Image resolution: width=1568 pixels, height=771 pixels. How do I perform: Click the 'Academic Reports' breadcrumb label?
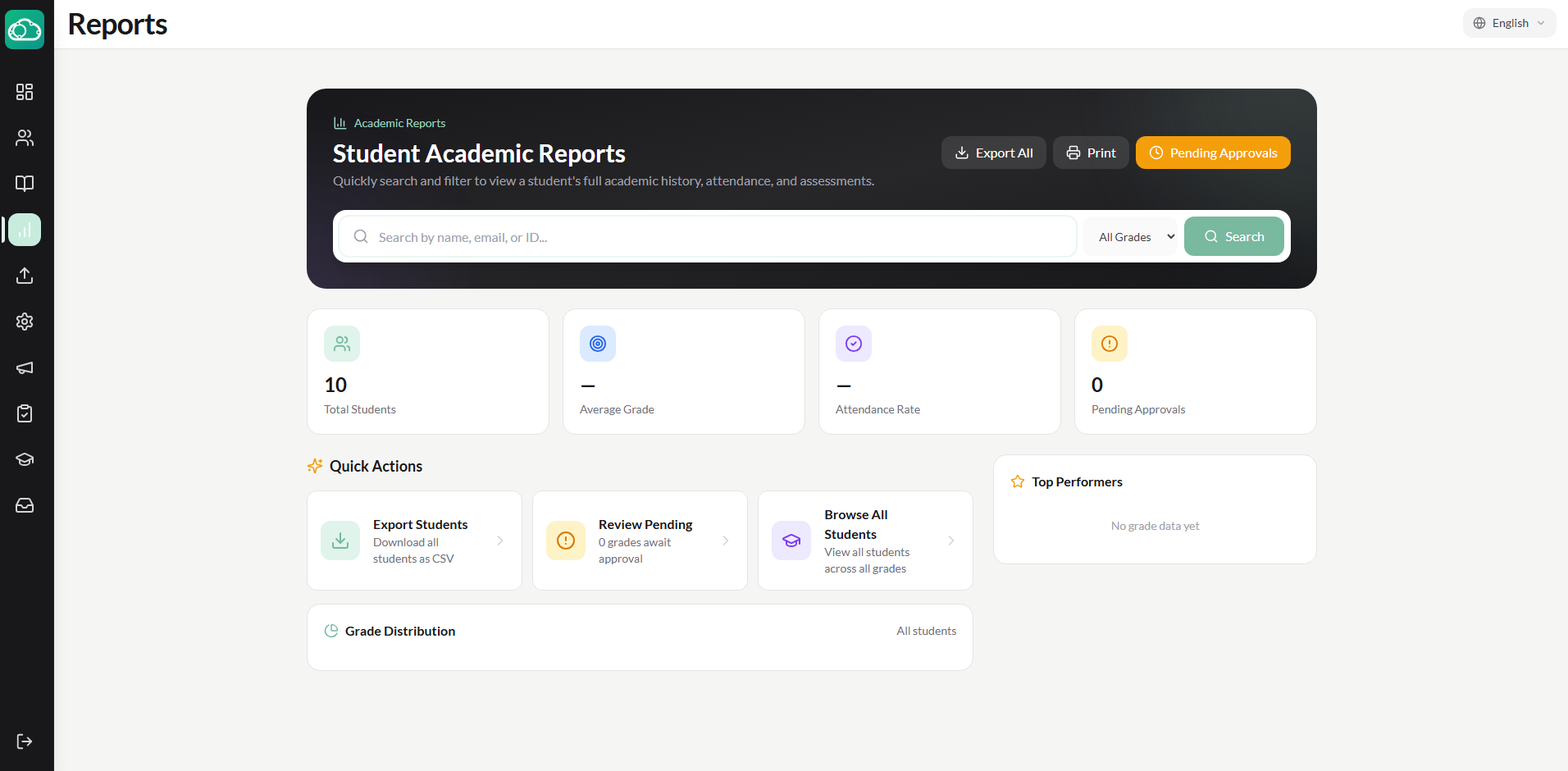click(x=399, y=123)
